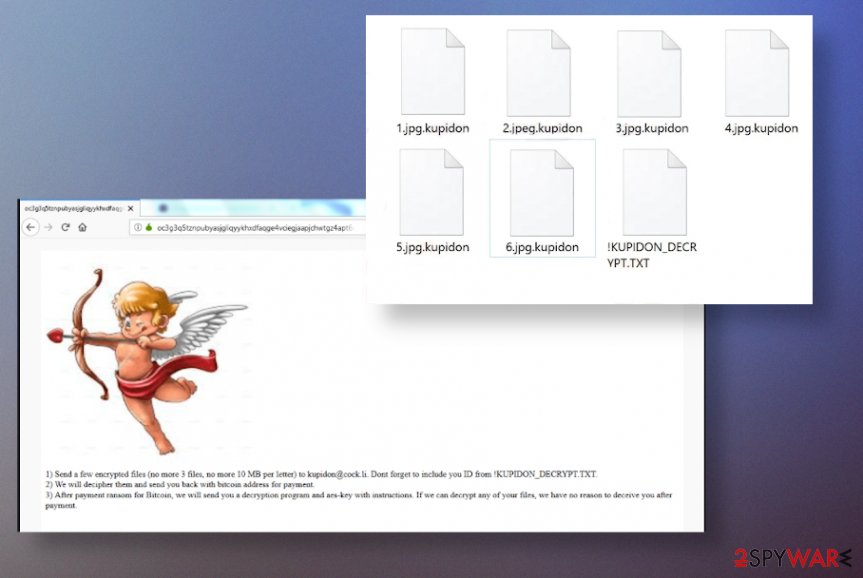
Task: Select the 5.jpg.kupidon file icon
Action: point(432,192)
